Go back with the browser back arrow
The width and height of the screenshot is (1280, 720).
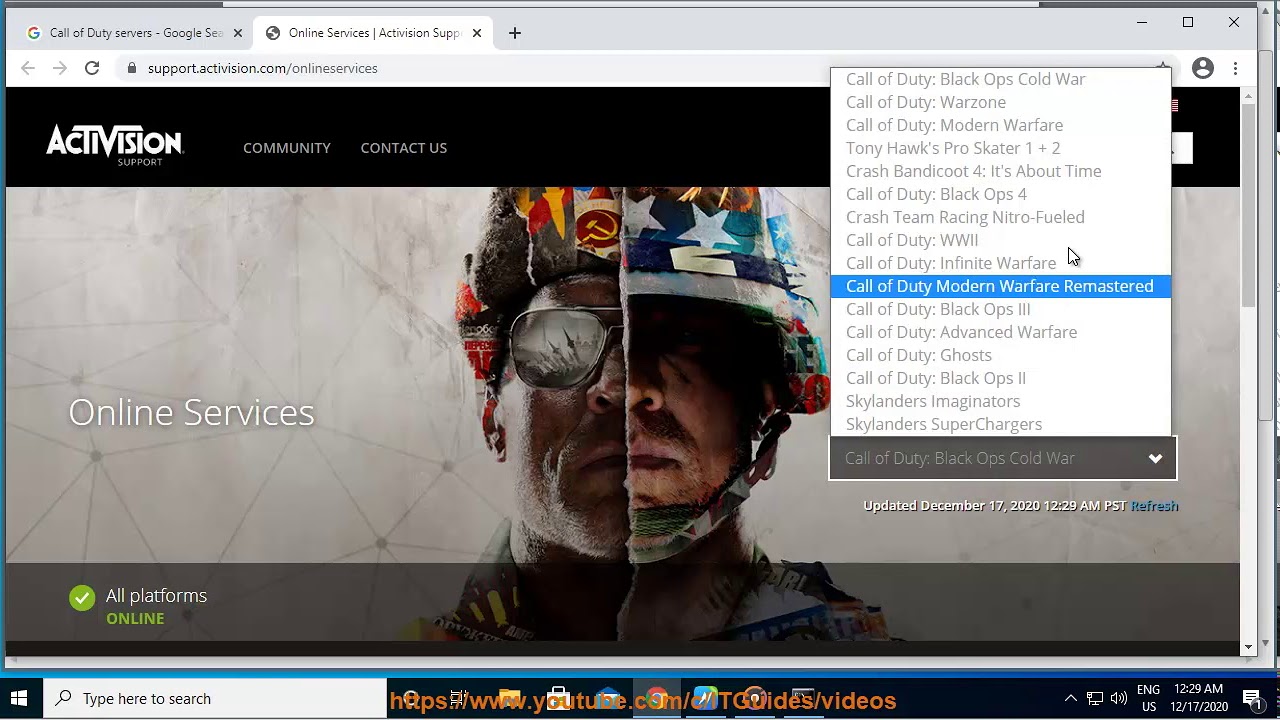click(28, 68)
